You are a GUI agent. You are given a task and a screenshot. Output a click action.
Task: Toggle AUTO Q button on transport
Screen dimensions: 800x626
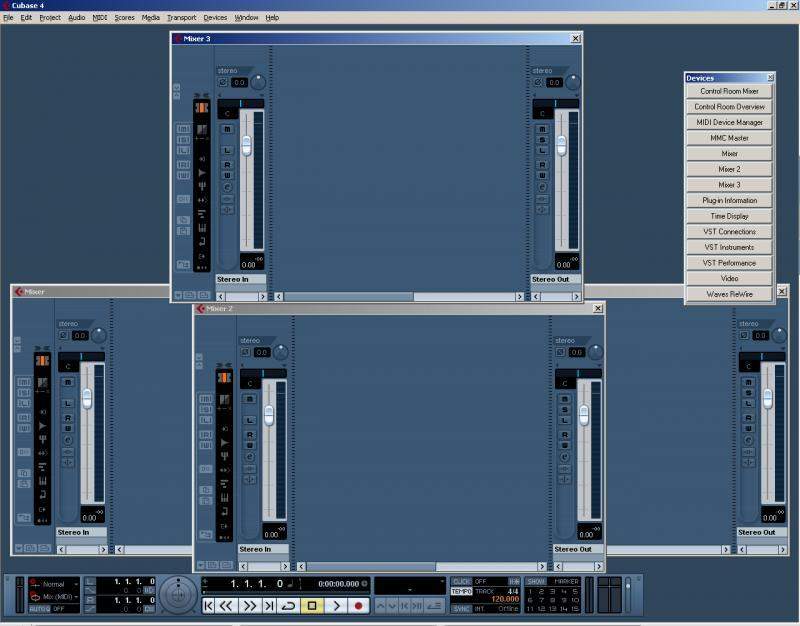40,609
